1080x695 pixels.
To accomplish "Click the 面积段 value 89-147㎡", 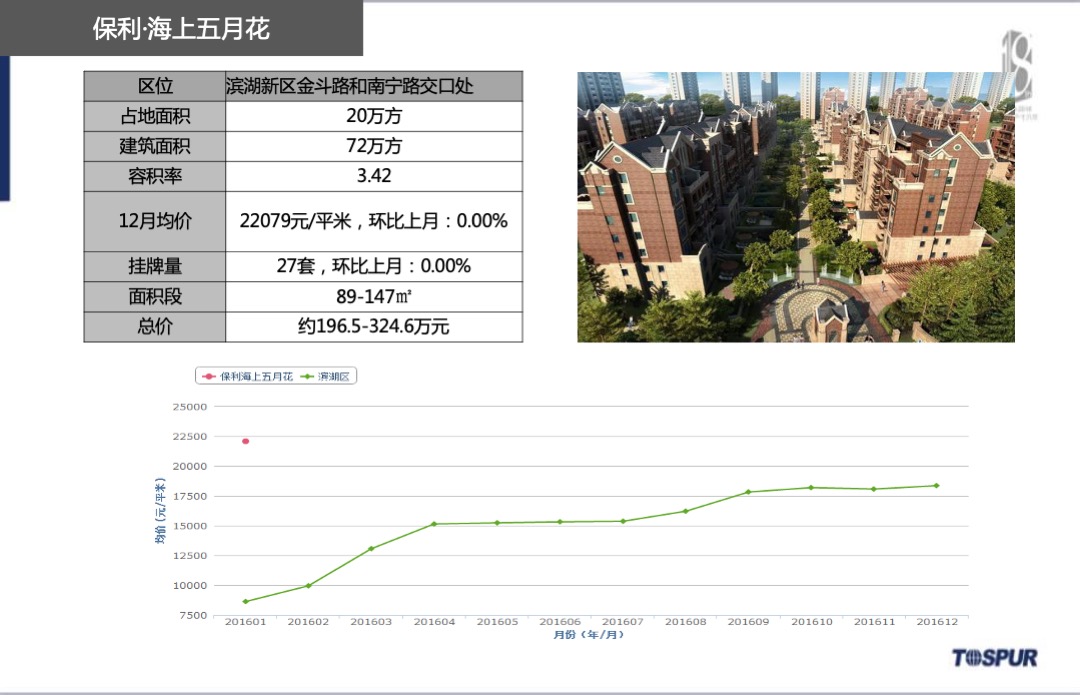I will [x=374, y=296].
